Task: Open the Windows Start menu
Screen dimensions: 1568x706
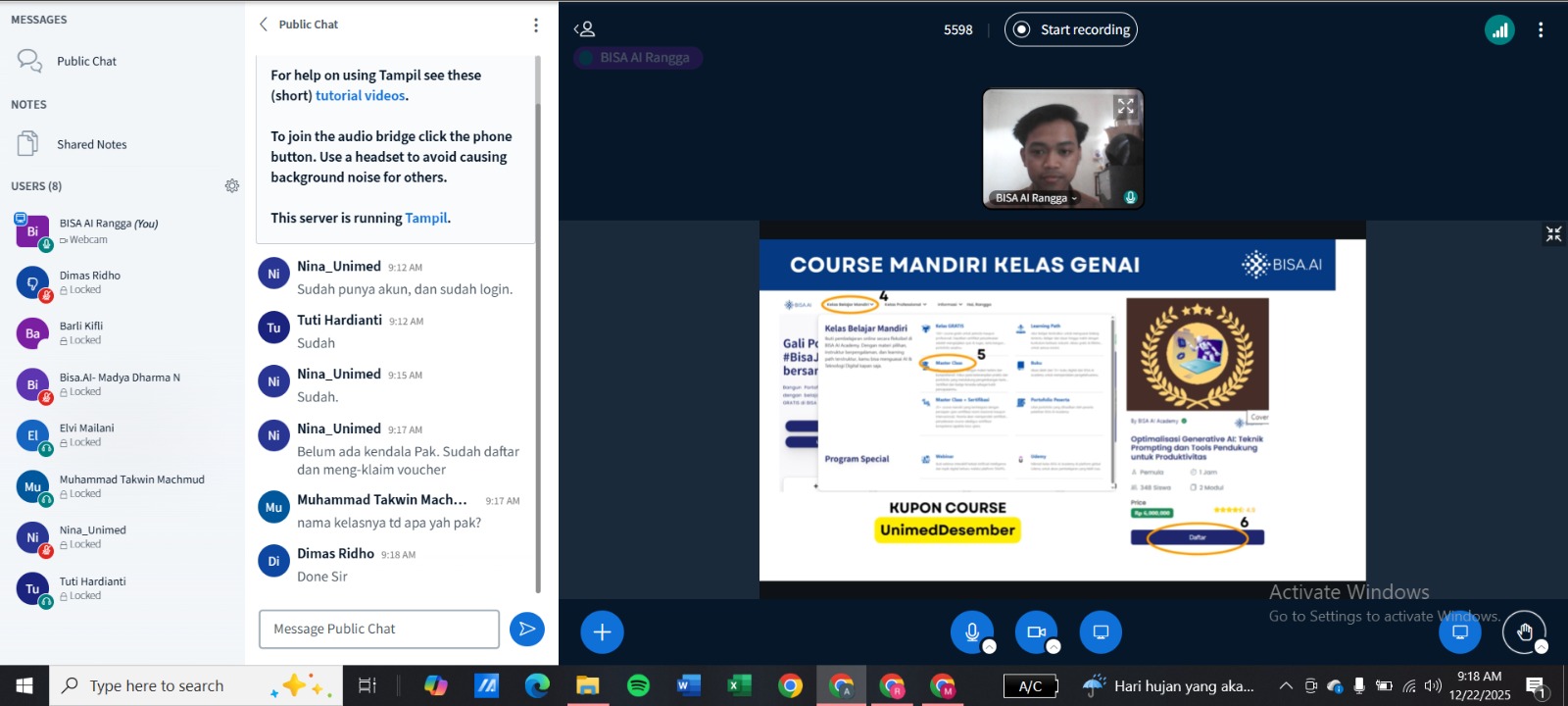Action: click(24, 685)
